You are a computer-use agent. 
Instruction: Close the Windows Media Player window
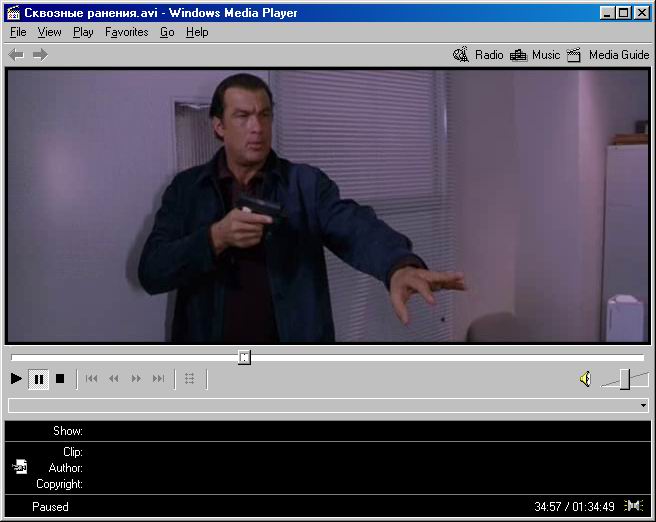641,13
